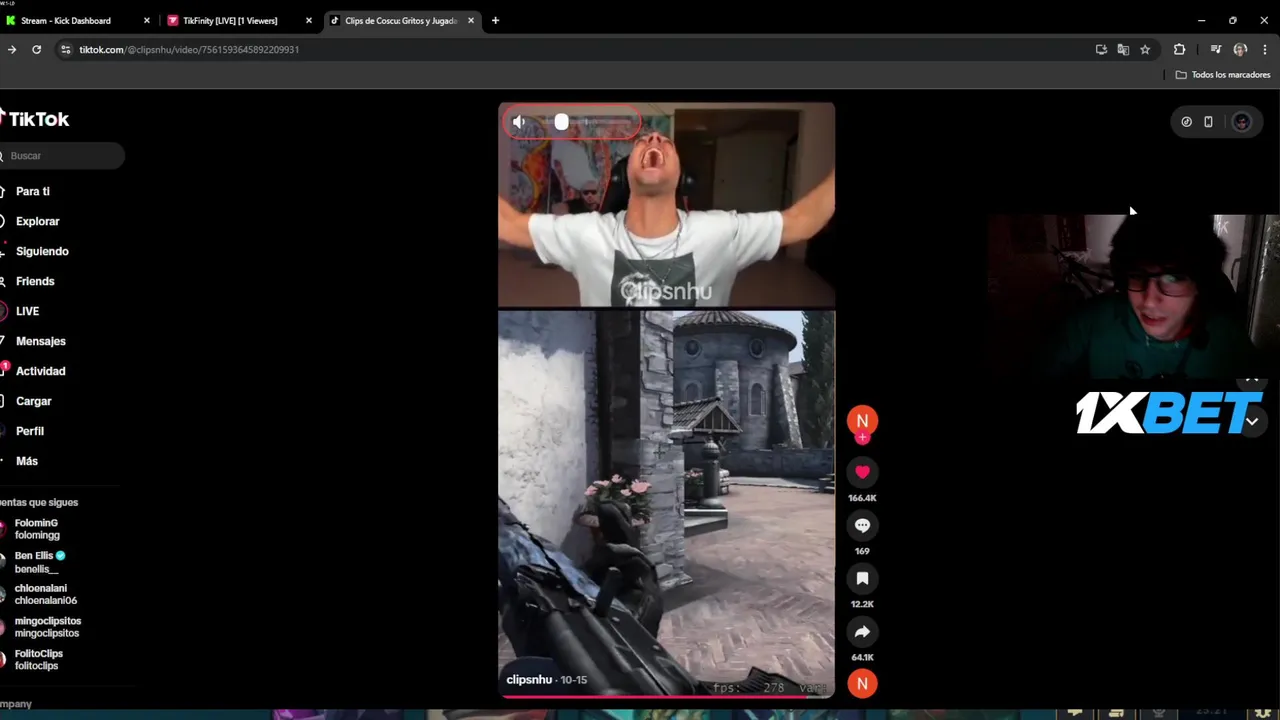Mute the TikTok video volume icon

pos(518,122)
